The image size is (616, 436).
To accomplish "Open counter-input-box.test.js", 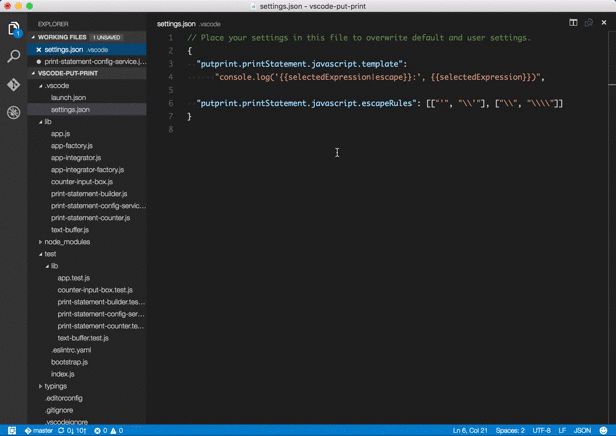I will (95, 290).
